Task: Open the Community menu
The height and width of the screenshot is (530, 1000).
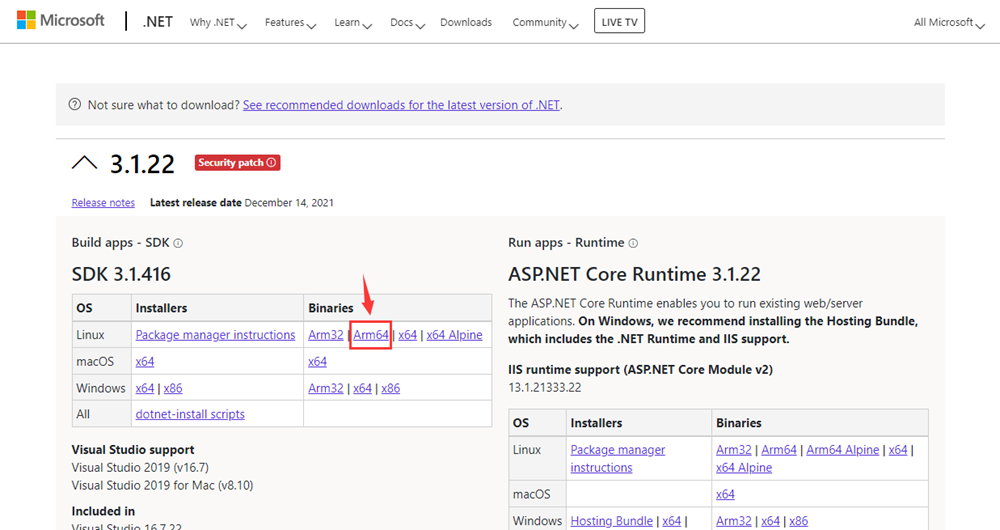Action: [x=545, y=22]
